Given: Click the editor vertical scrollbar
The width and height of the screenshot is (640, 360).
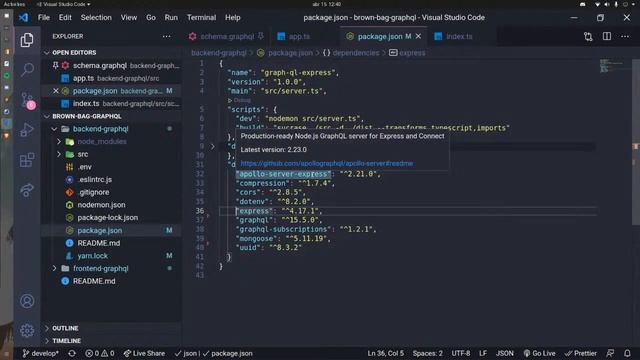Looking at the screenshot, I should click(x=636, y=142).
